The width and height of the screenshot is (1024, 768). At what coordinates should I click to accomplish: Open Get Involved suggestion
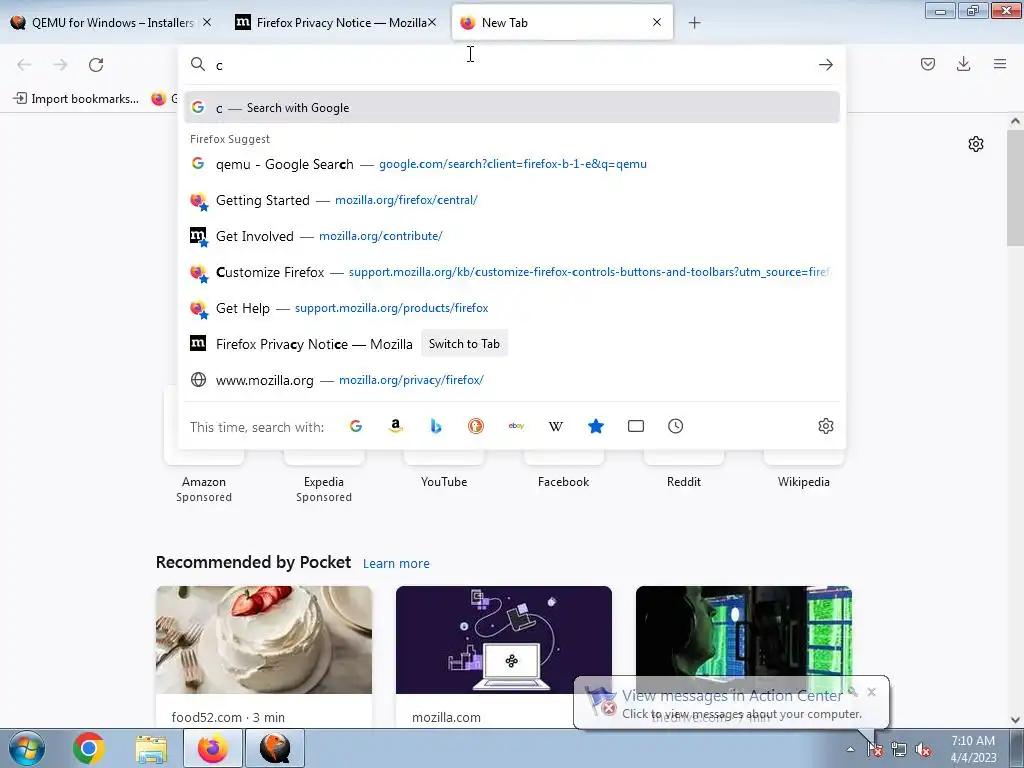511,236
